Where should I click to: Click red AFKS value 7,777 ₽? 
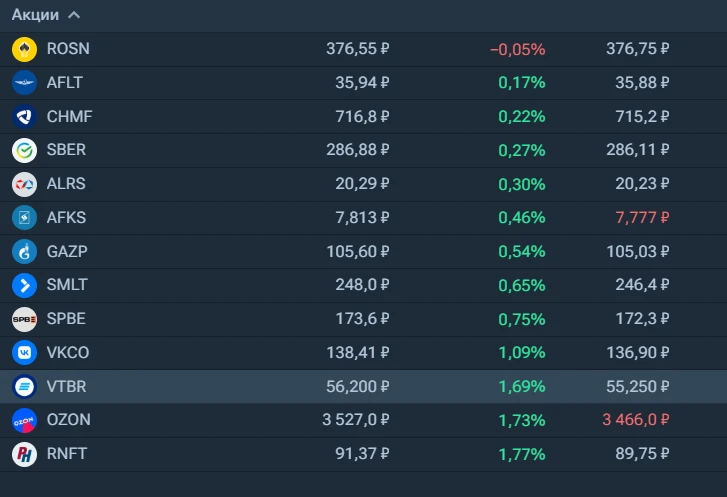tap(642, 217)
